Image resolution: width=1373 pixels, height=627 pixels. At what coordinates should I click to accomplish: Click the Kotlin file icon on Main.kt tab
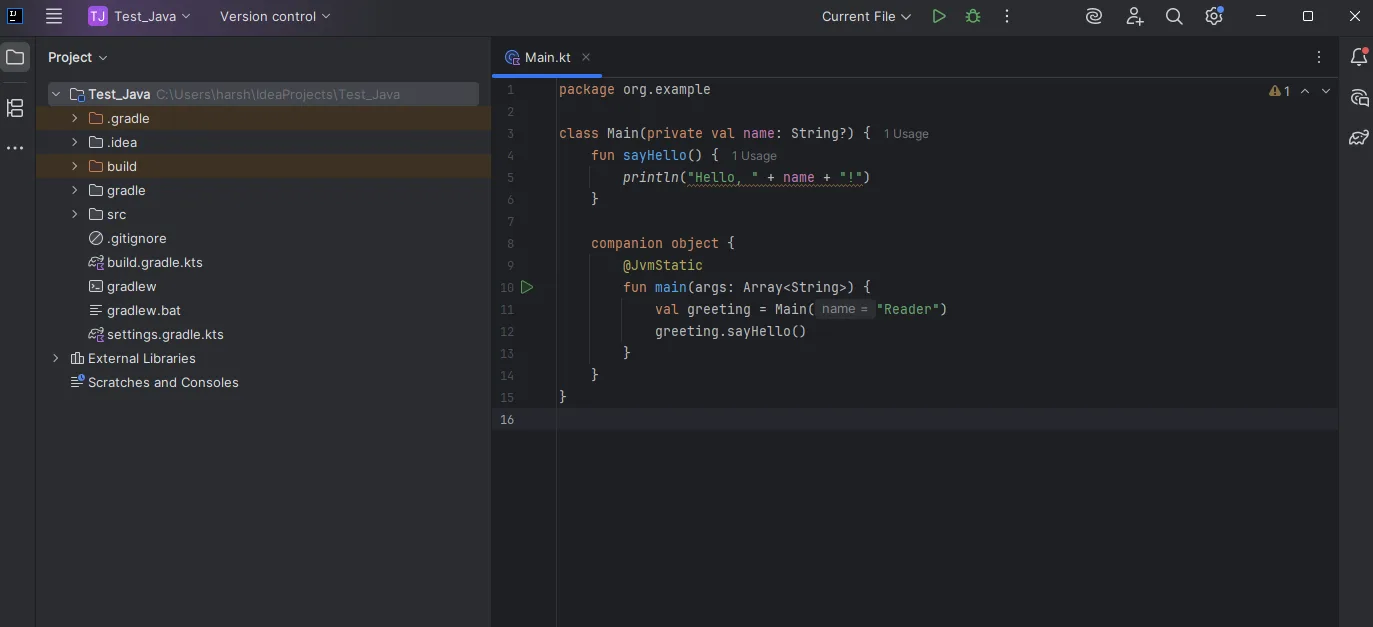click(x=512, y=58)
